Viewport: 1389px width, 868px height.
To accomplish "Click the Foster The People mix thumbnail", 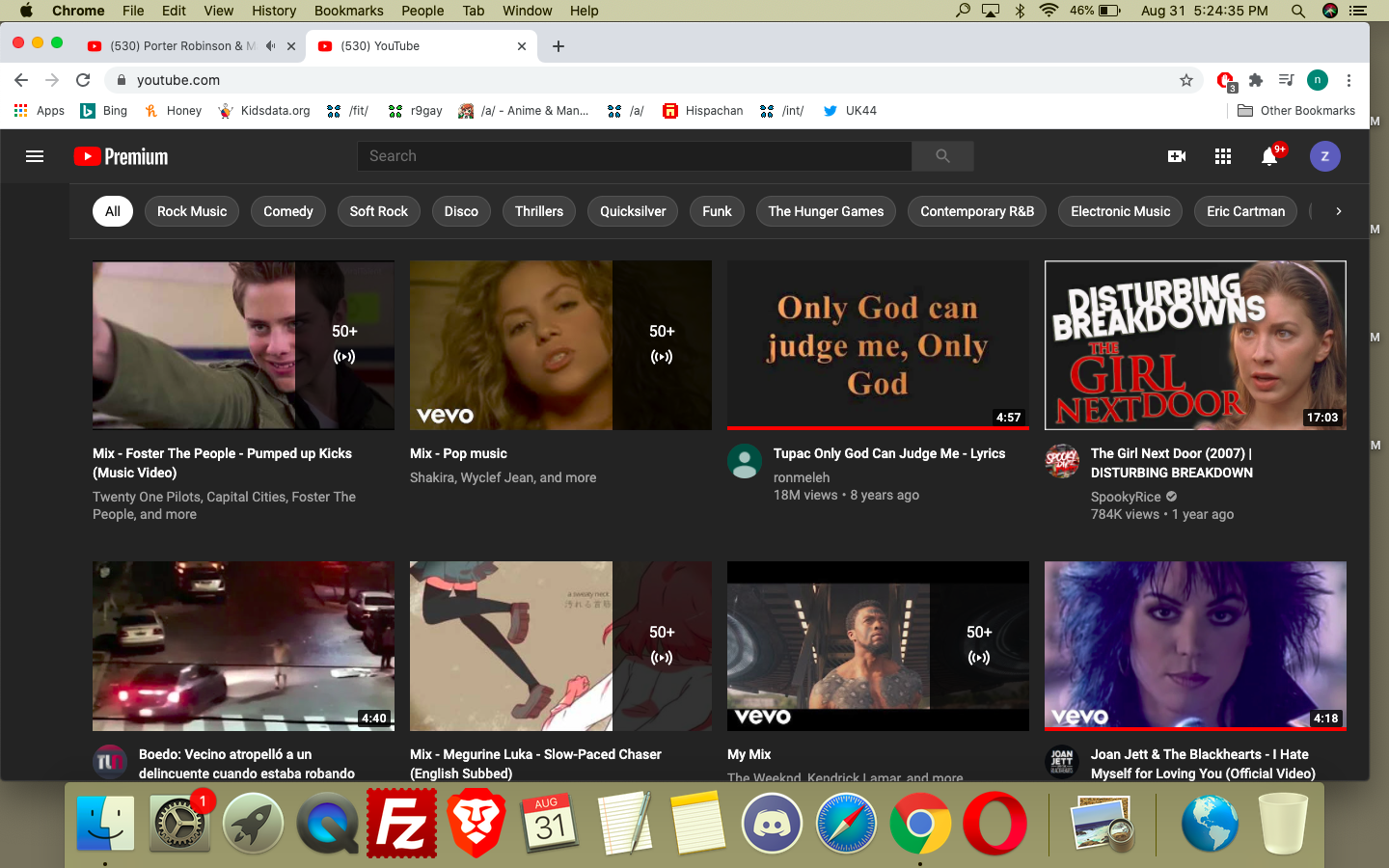I will pos(243,345).
